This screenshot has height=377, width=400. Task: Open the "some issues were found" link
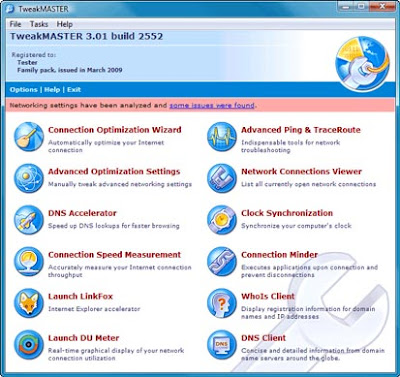(212, 105)
